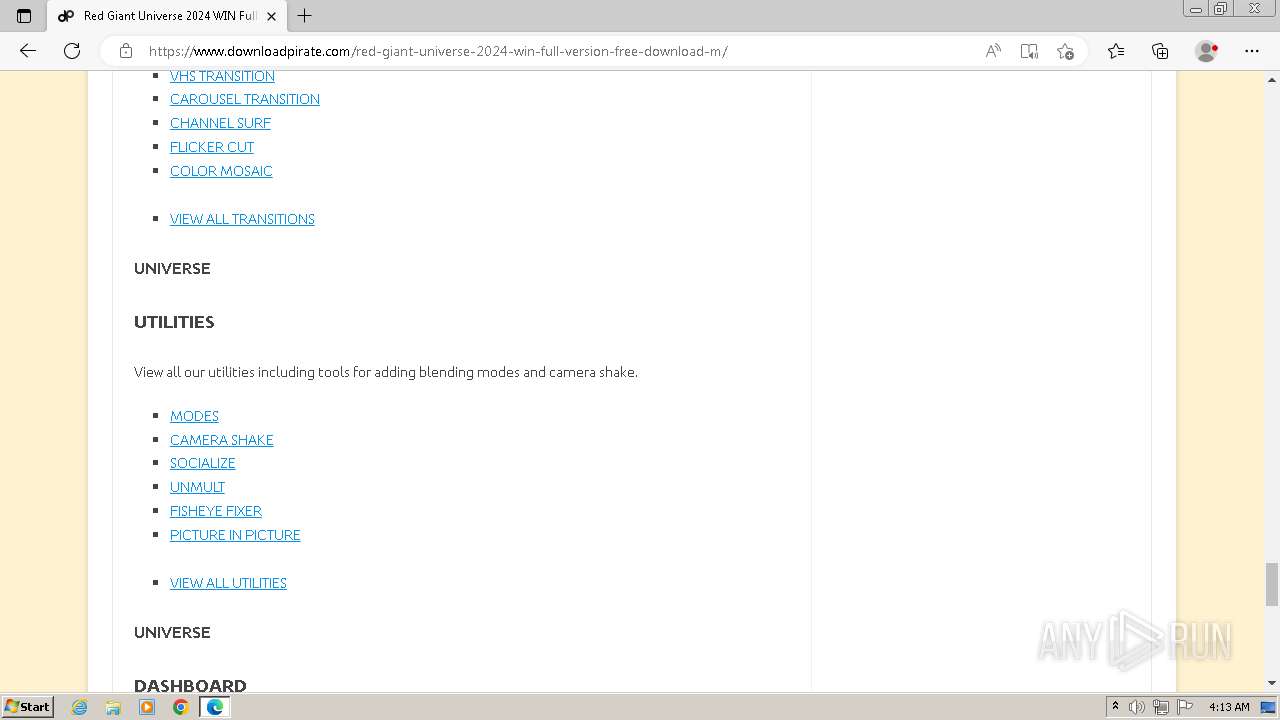
Task: Open browser Collections
Action: pyautogui.click(x=1160, y=51)
